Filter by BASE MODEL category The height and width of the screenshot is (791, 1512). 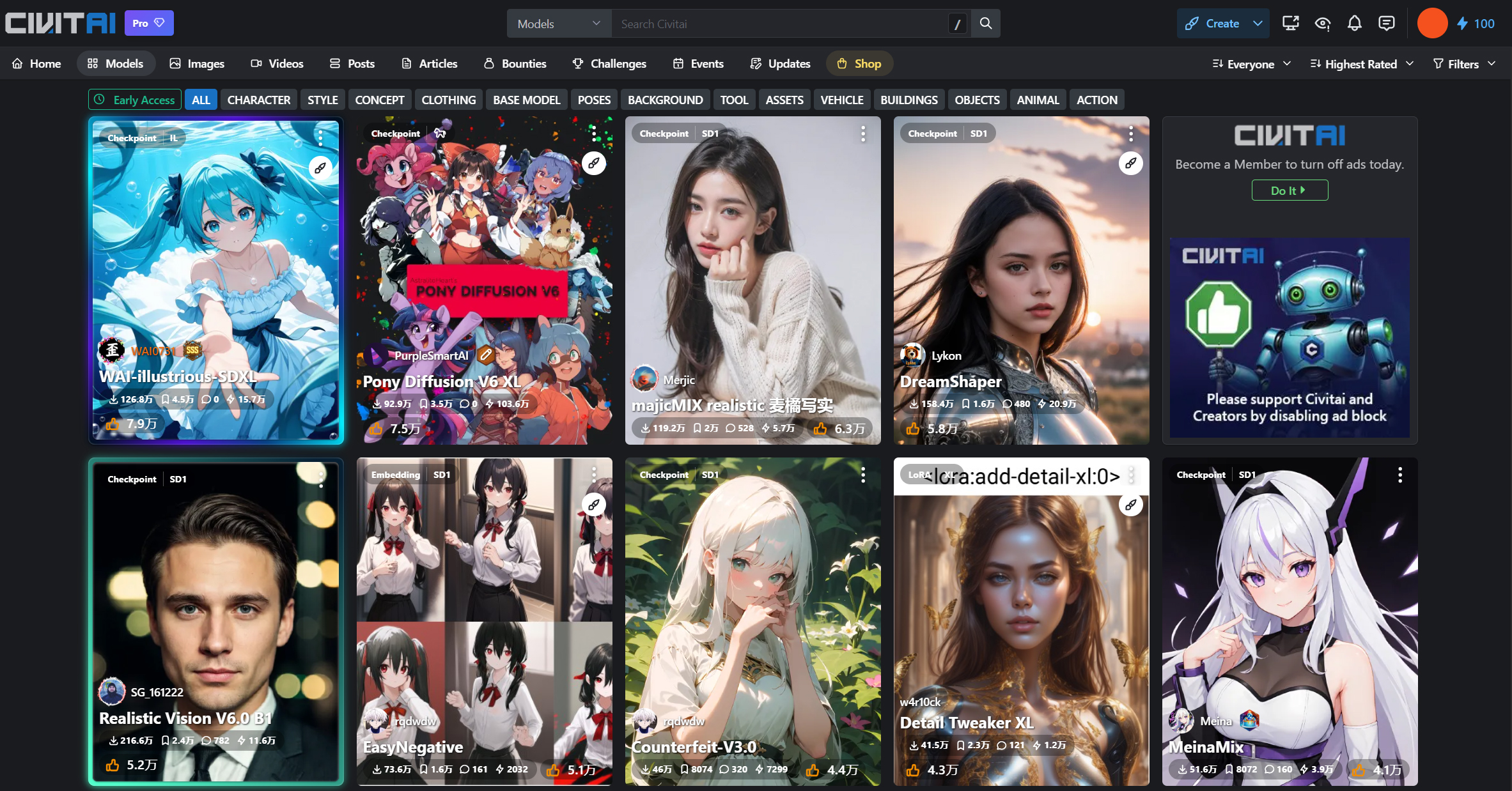point(527,100)
